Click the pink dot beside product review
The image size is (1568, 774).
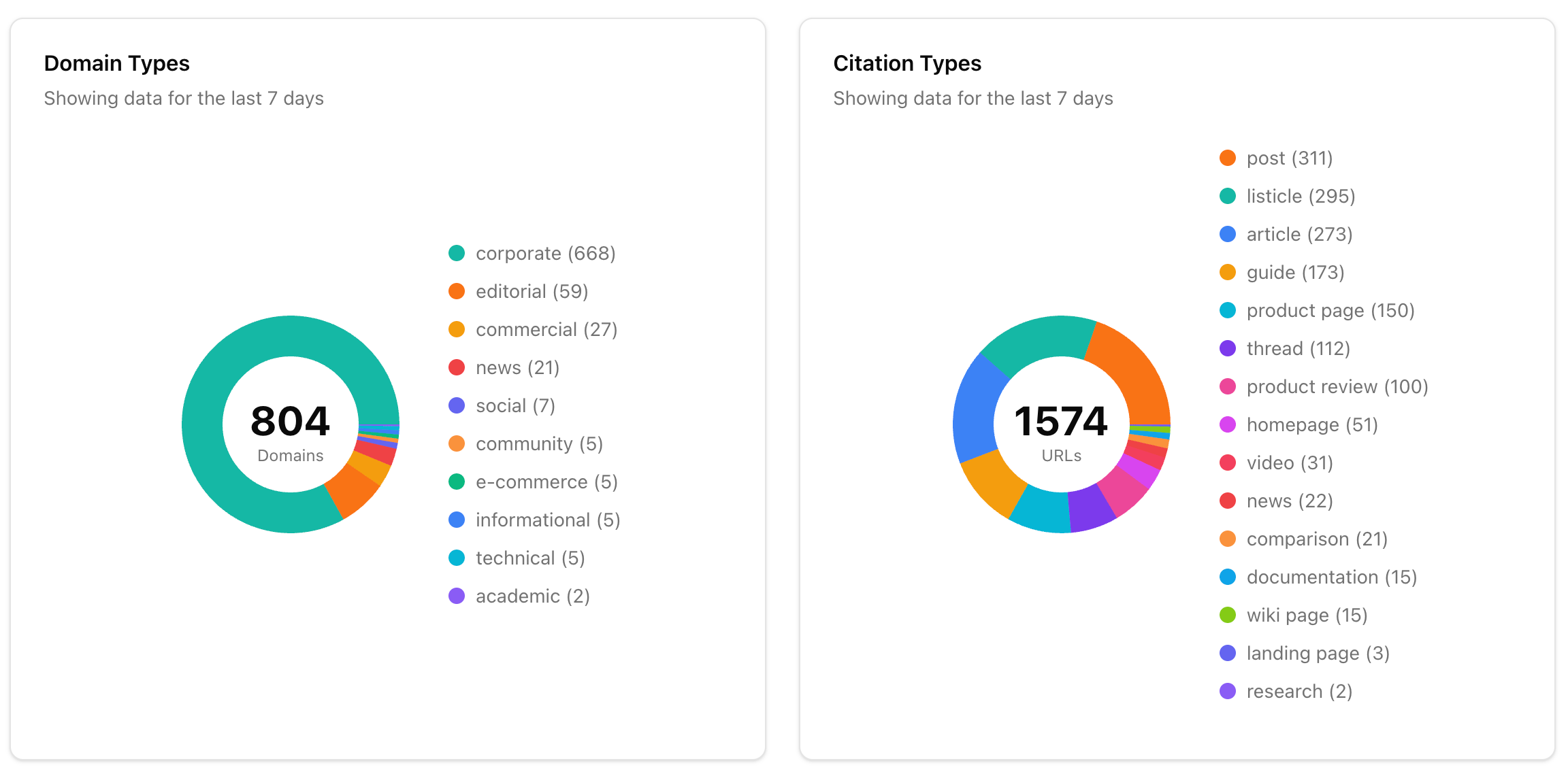click(x=1228, y=386)
